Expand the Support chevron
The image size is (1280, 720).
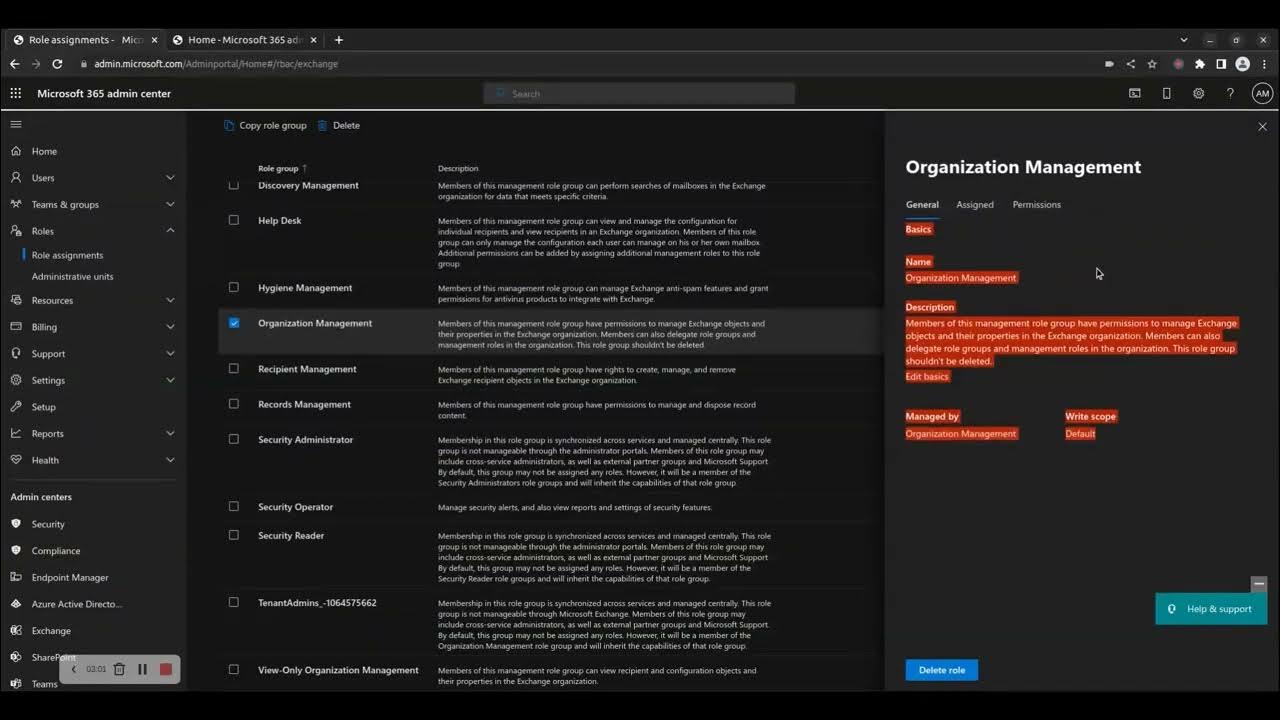[x=170, y=353]
